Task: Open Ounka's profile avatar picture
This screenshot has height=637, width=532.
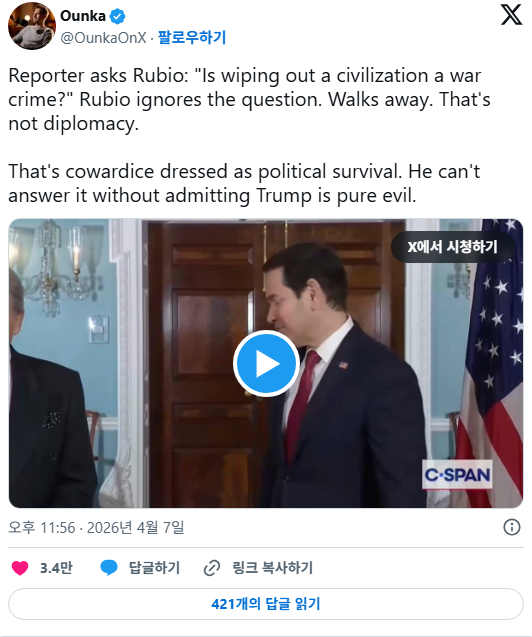Action: (x=32, y=26)
